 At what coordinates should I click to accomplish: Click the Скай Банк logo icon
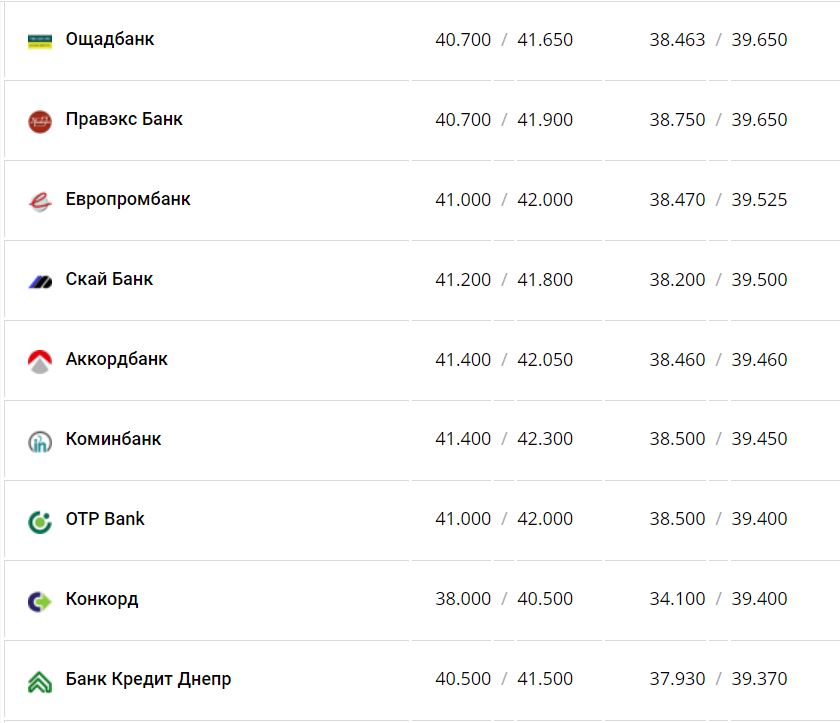coord(40,281)
